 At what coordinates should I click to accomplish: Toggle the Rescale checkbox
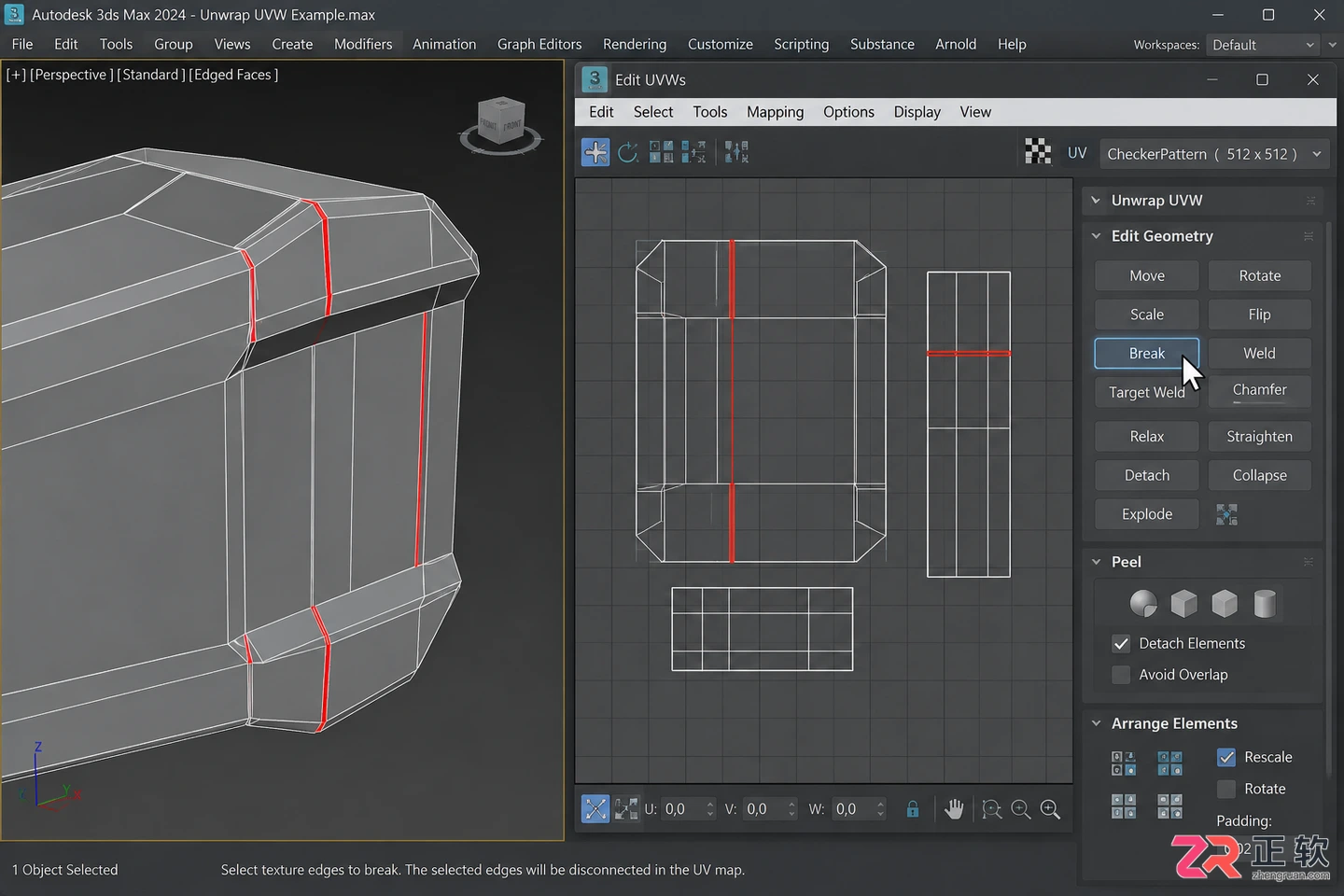point(1226,758)
